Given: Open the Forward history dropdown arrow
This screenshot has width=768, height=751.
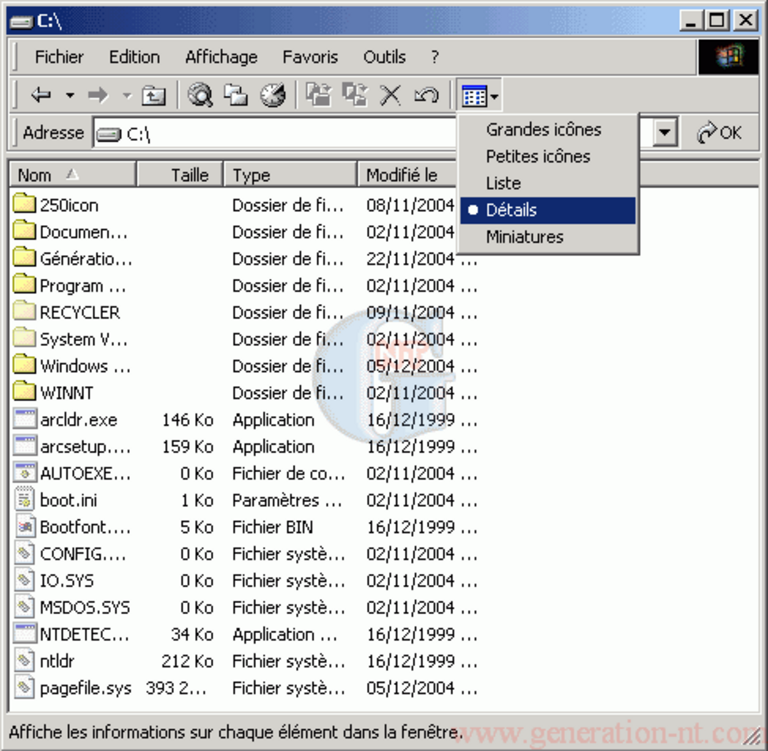Looking at the screenshot, I should point(127,95).
